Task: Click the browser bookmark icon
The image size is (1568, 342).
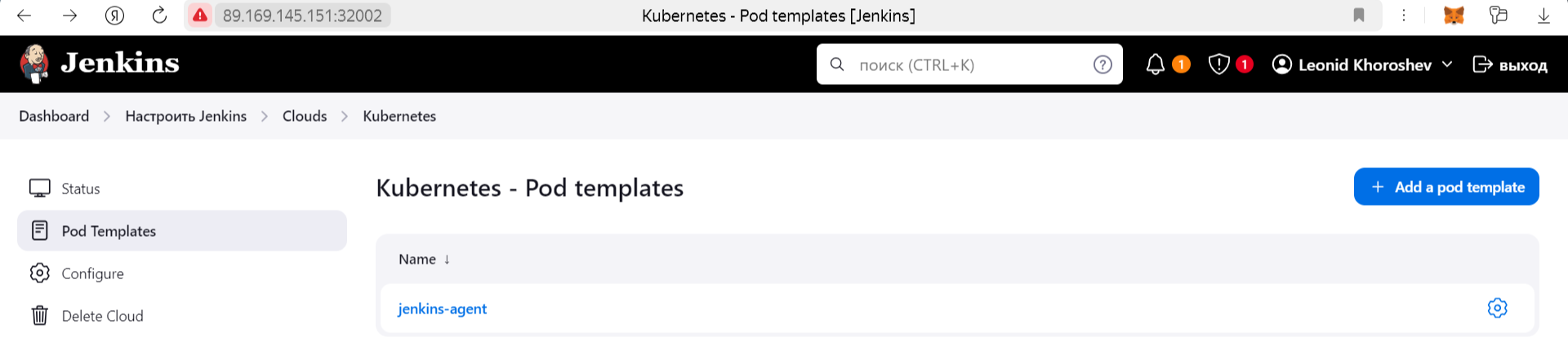Action: click(1359, 16)
